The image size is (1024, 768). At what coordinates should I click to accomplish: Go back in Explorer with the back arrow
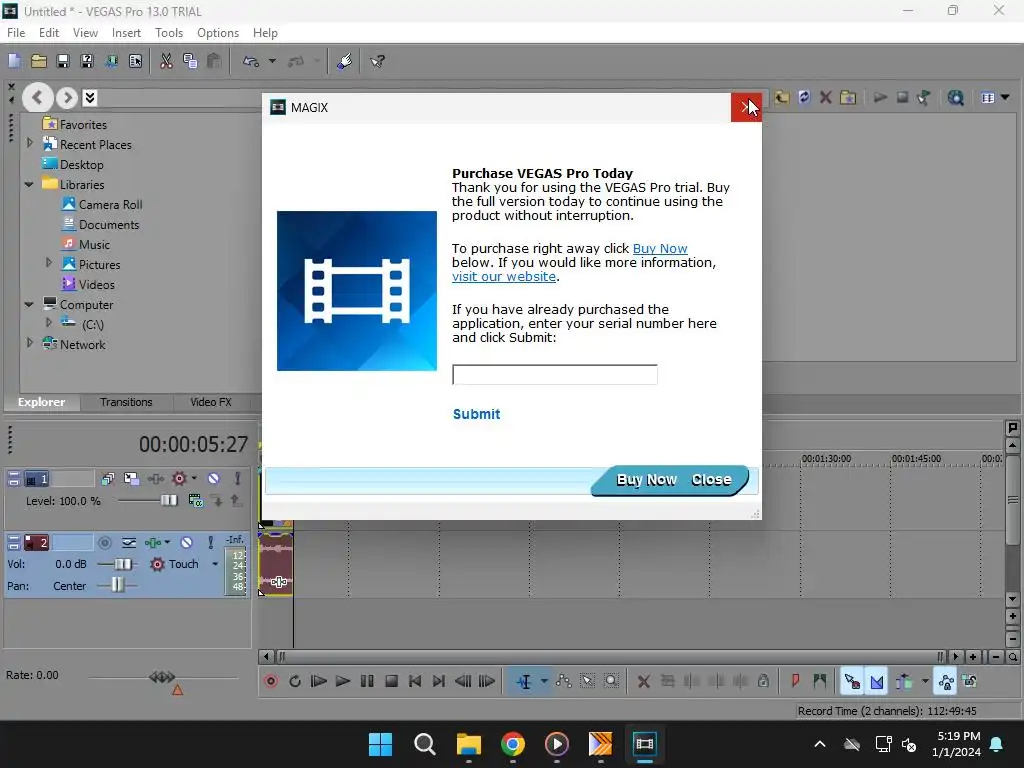click(37, 98)
